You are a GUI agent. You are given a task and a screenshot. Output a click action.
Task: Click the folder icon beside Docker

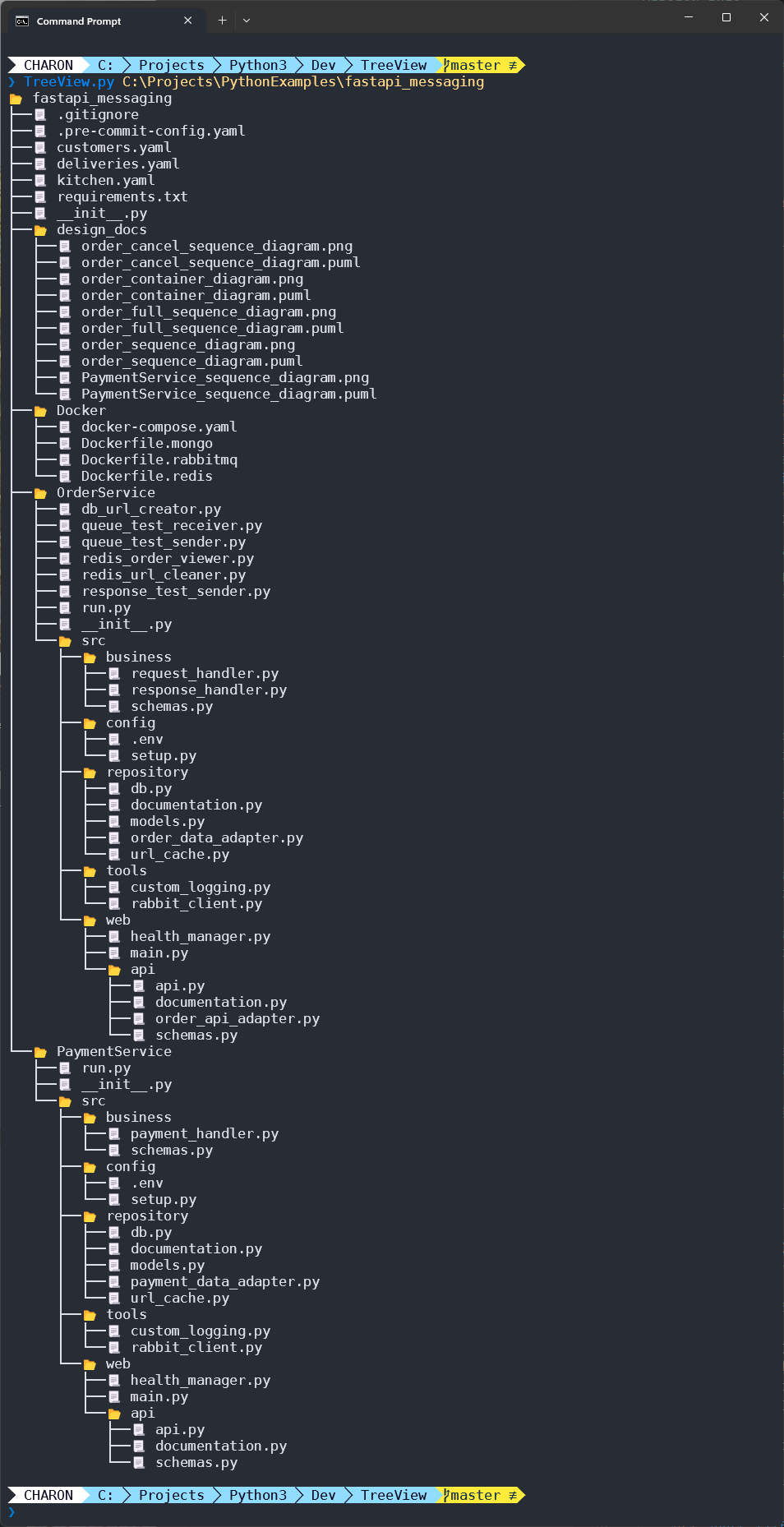pyautogui.click(x=40, y=410)
